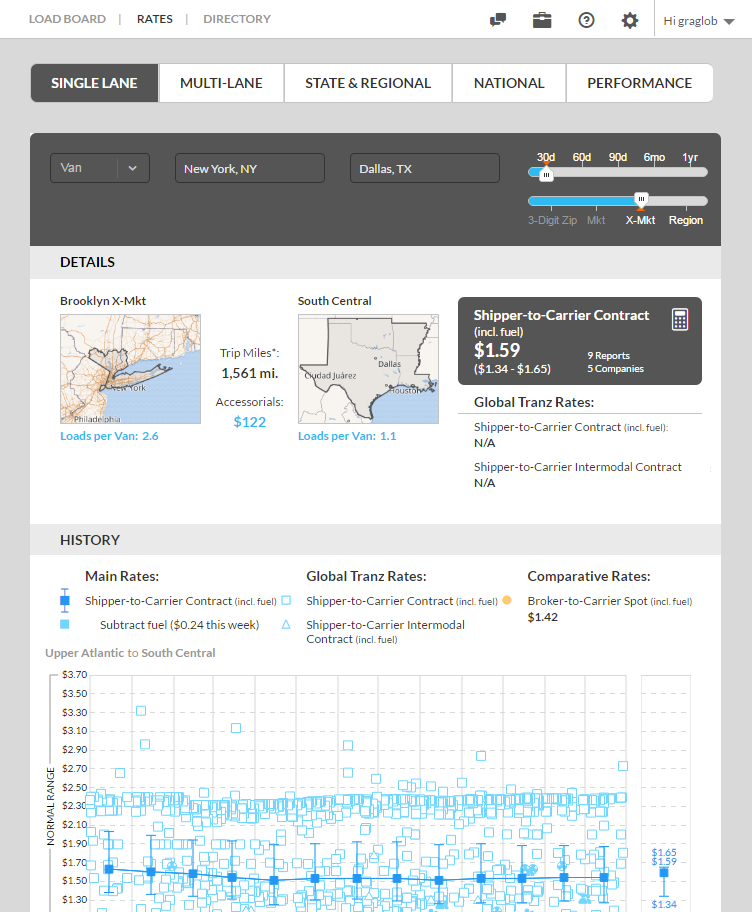Screen dimensions: 752x912
Task: Click the $1.59 contract rate value
Action: [x=497, y=350]
